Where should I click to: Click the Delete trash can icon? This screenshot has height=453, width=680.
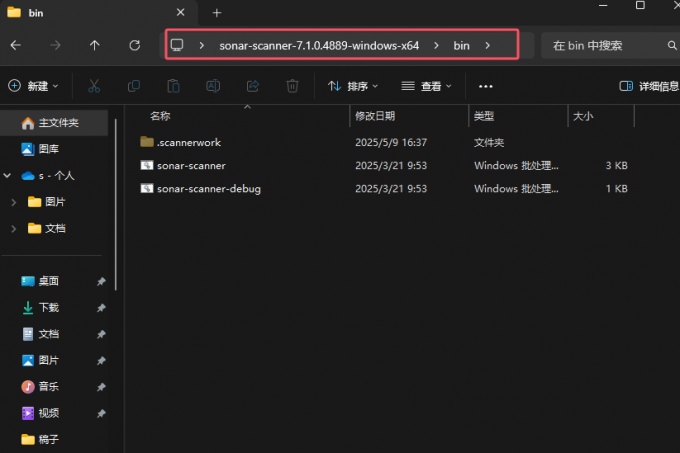(x=292, y=86)
